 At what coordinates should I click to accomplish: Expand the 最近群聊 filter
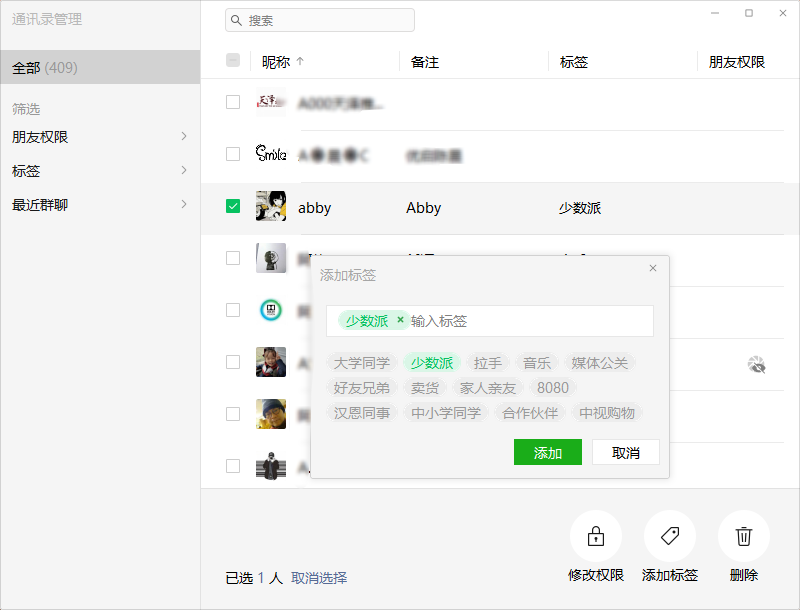click(100, 205)
